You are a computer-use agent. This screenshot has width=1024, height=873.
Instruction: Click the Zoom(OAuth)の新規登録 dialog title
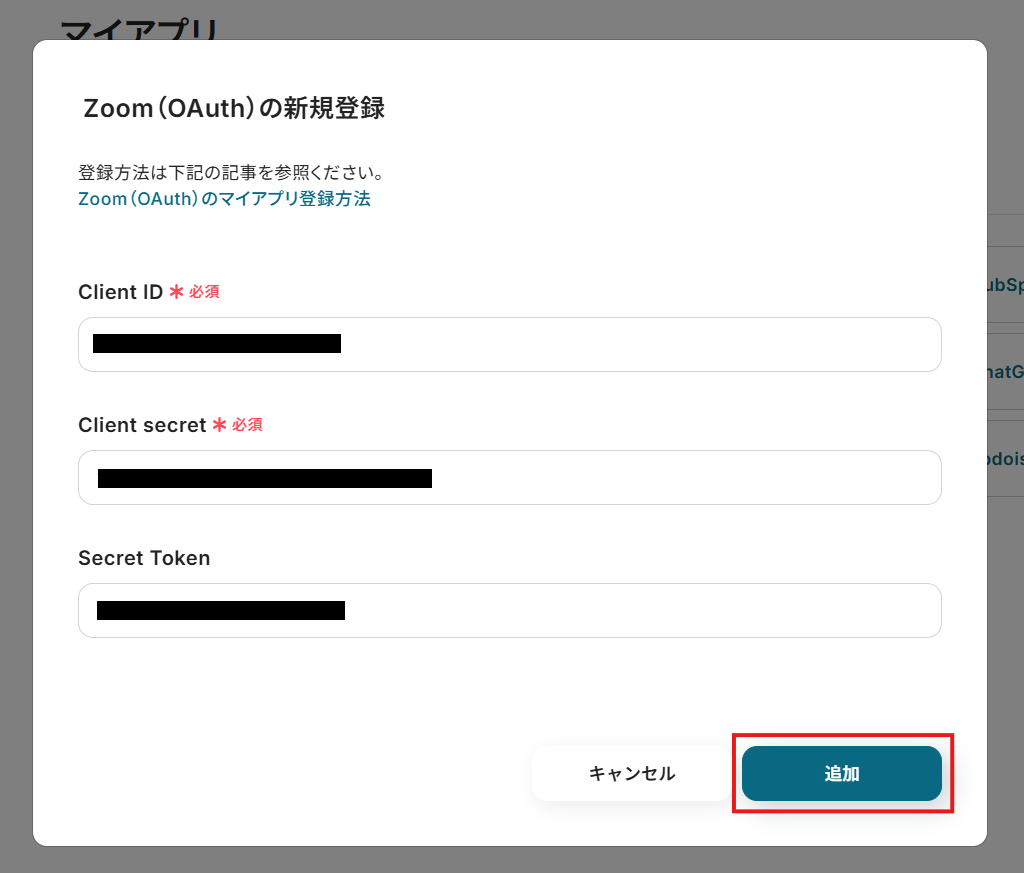[x=234, y=108]
